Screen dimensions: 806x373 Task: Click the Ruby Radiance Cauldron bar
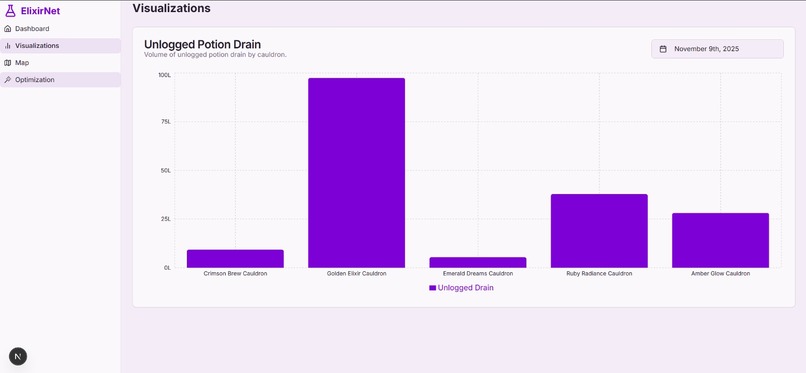point(599,231)
